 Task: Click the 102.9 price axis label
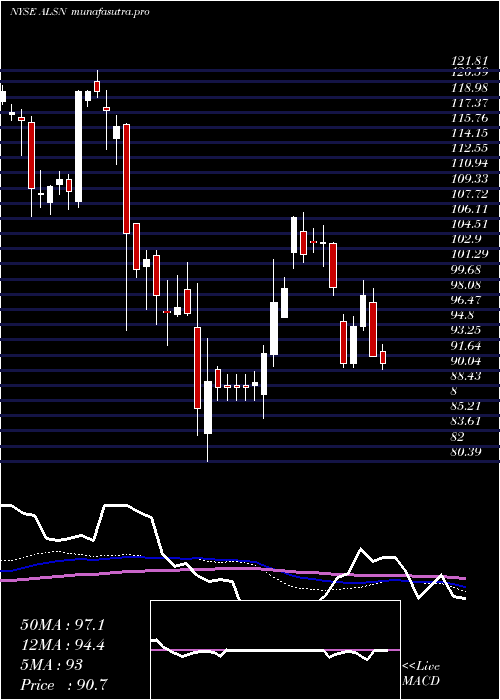coord(466,239)
